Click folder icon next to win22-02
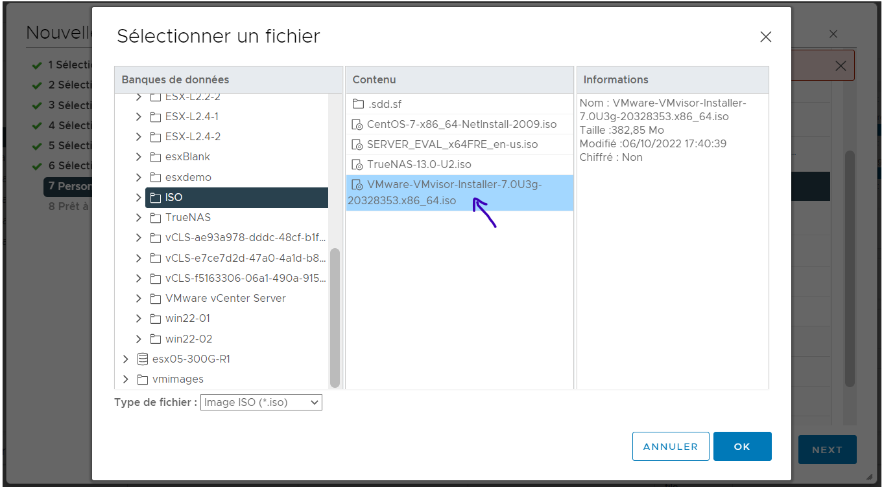This screenshot has width=884, height=487. point(155,339)
